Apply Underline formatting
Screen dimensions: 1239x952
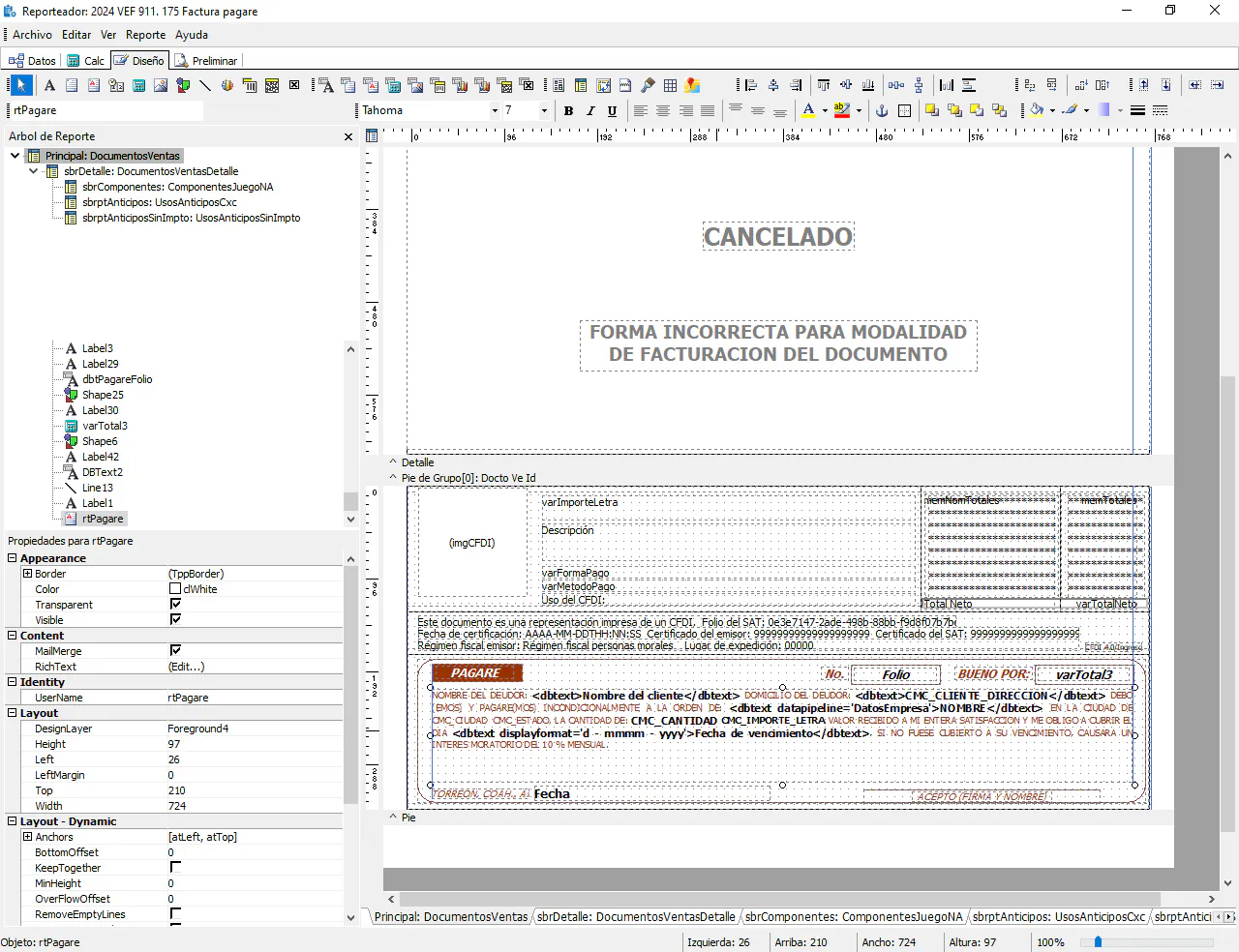612,111
